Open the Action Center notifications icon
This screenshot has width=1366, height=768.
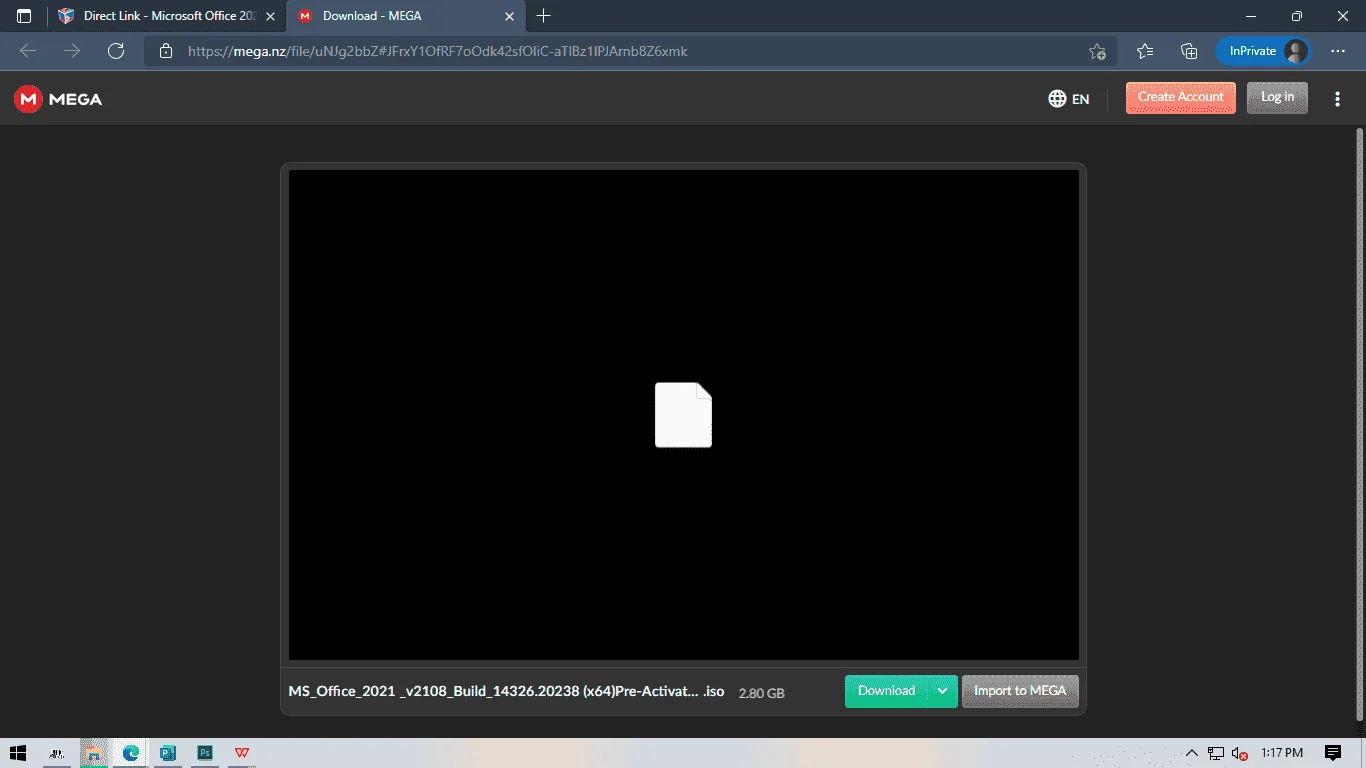(x=1333, y=753)
